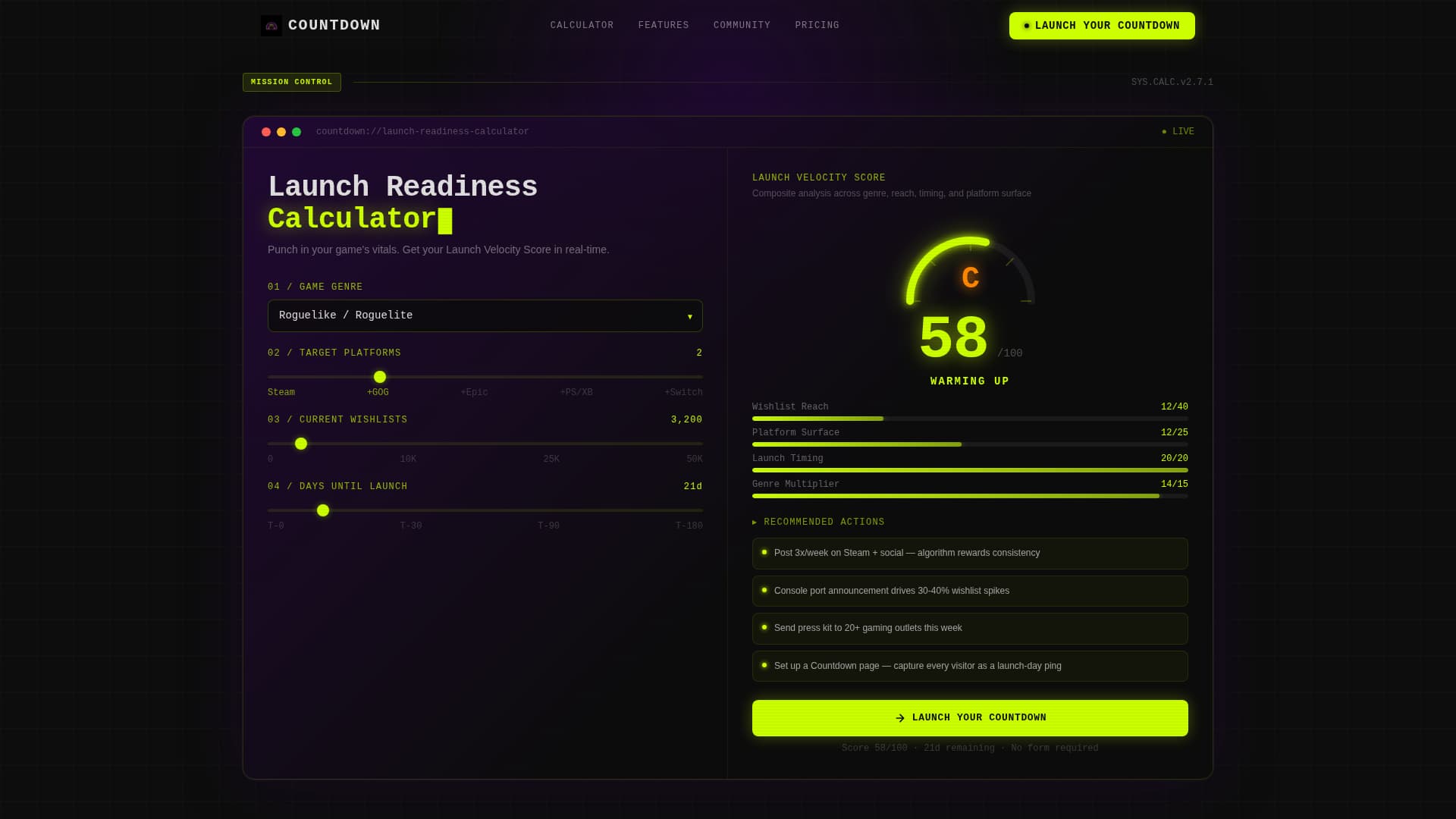This screenshot has height=819, width=1456.
Task: Click the Target Platforms slider handle
Action: click(380, 377)
